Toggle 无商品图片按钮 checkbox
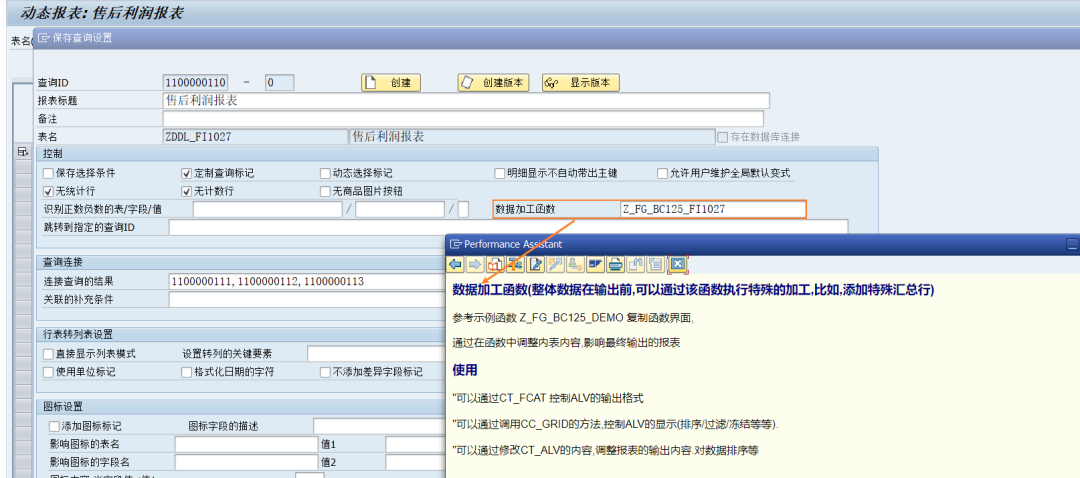This screenshot has height=478, width=1080. pyautogui.click(x=325, y=191)
